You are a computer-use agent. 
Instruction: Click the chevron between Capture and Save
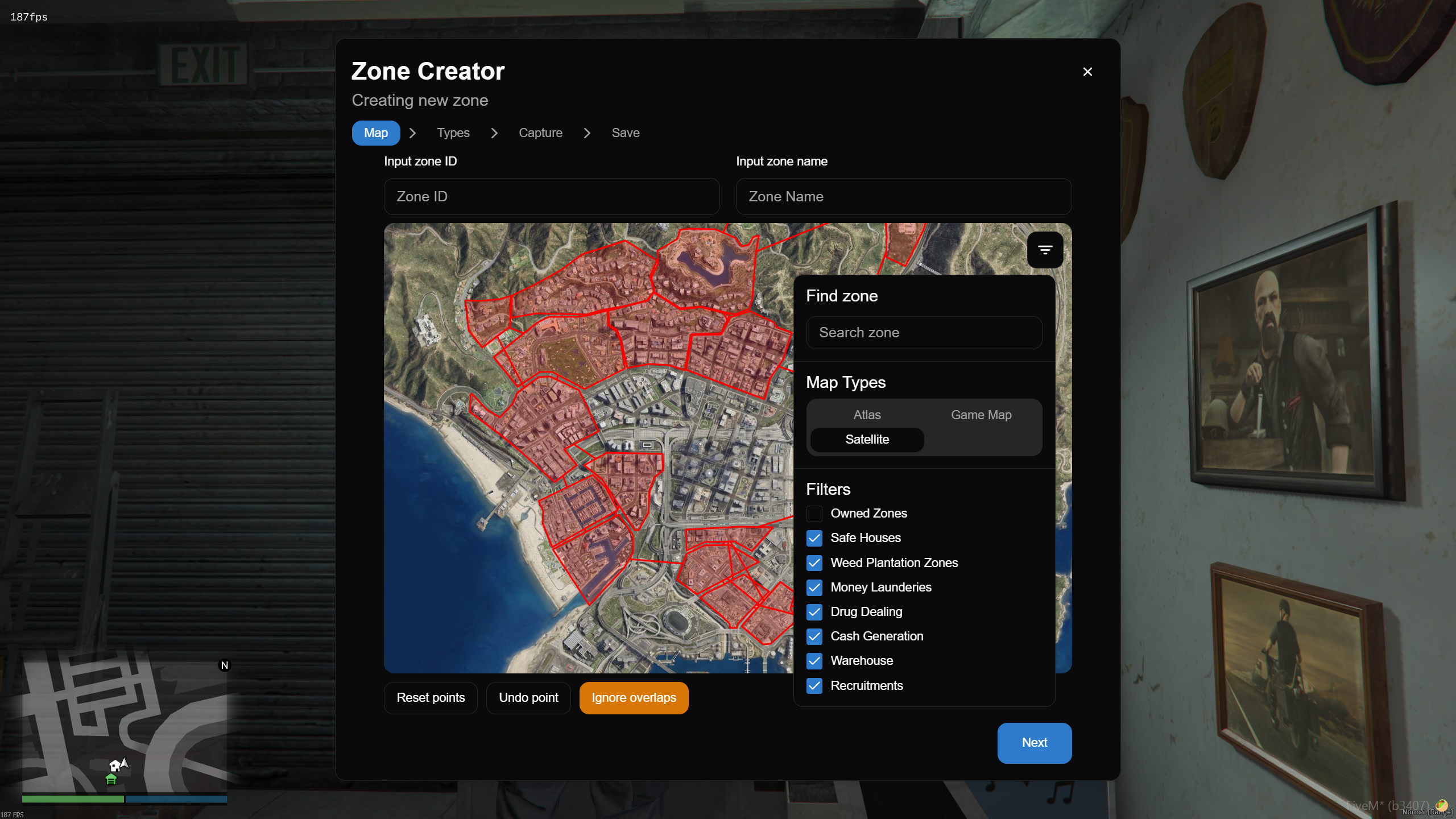click(x=587, y=133)
